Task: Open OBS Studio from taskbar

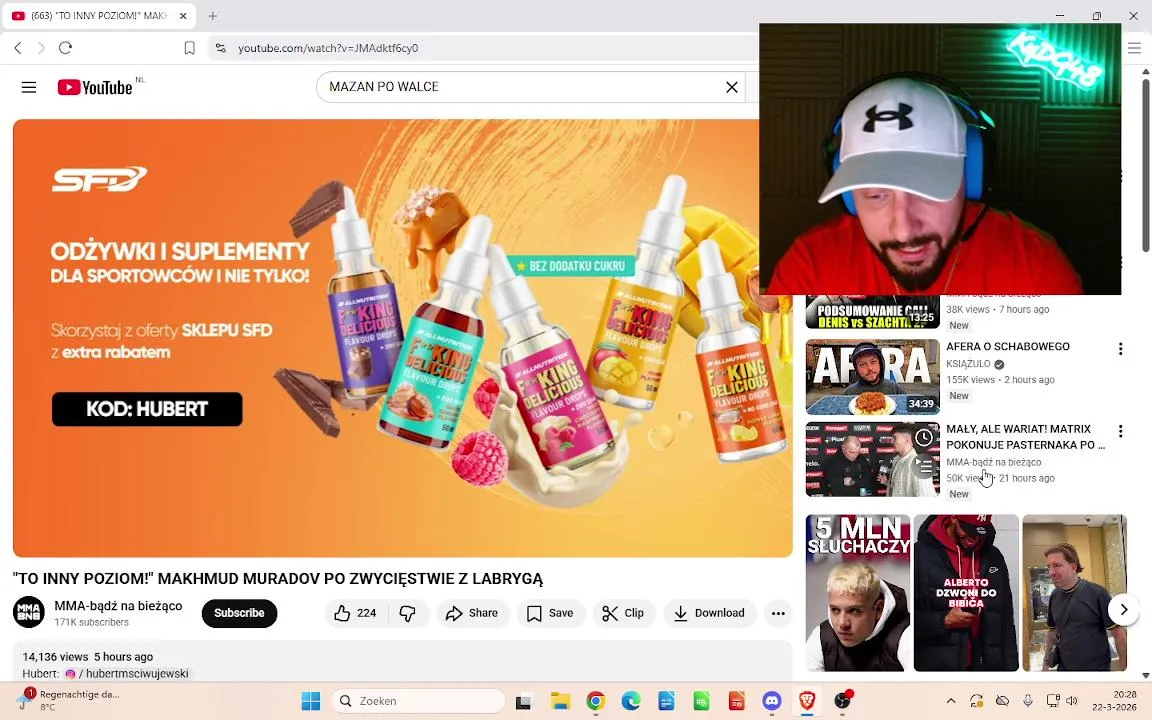Action: [843, 702]
